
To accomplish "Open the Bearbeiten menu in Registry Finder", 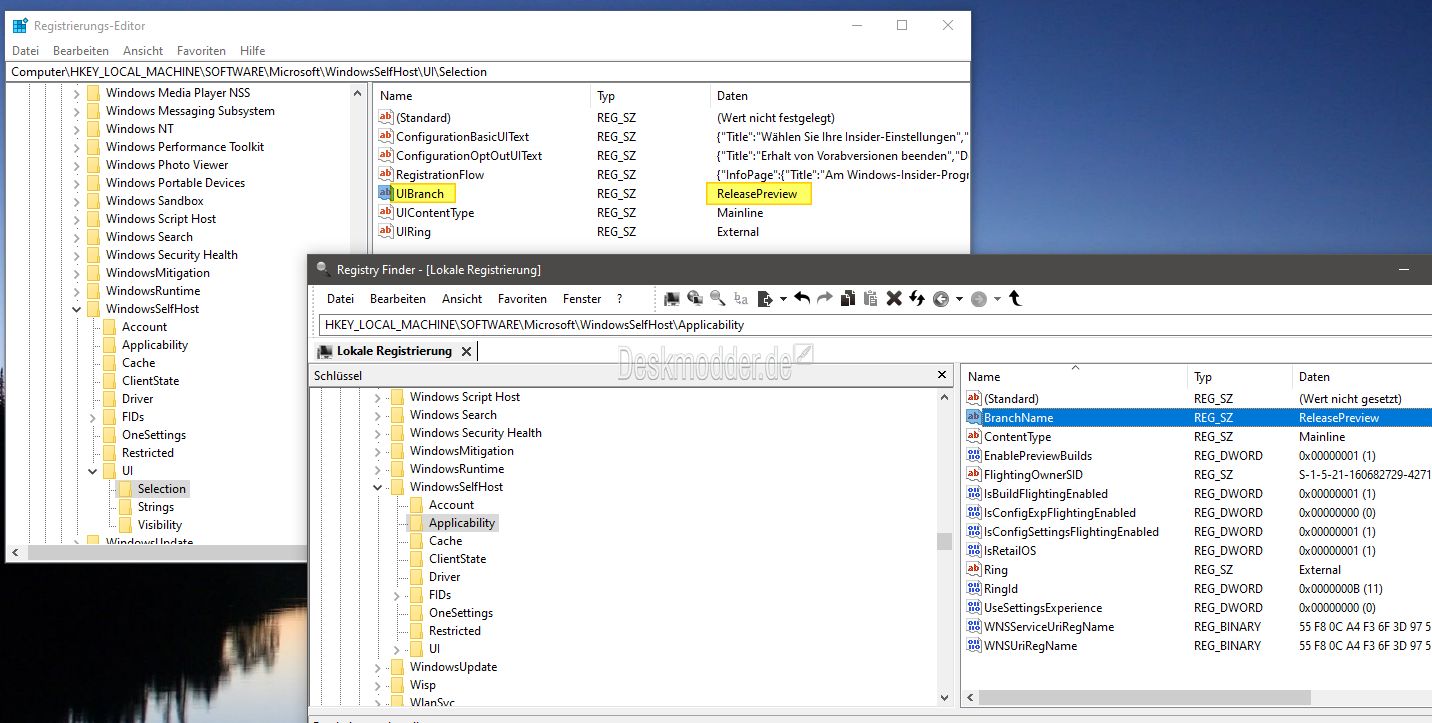I will [x=398, y=298].
